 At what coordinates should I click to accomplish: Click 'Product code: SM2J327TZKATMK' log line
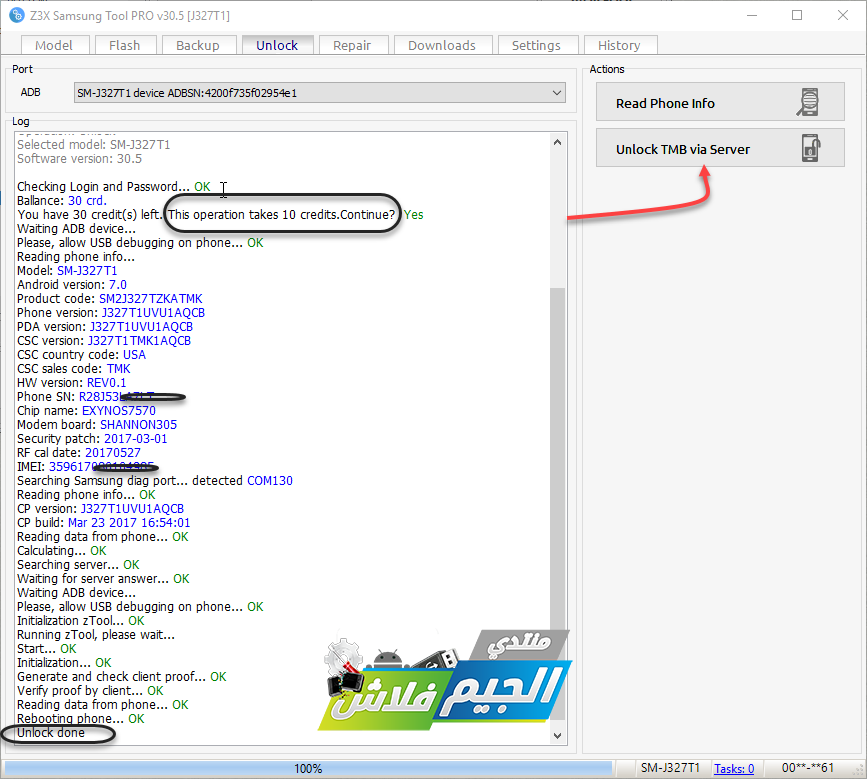tap(109, 299)
